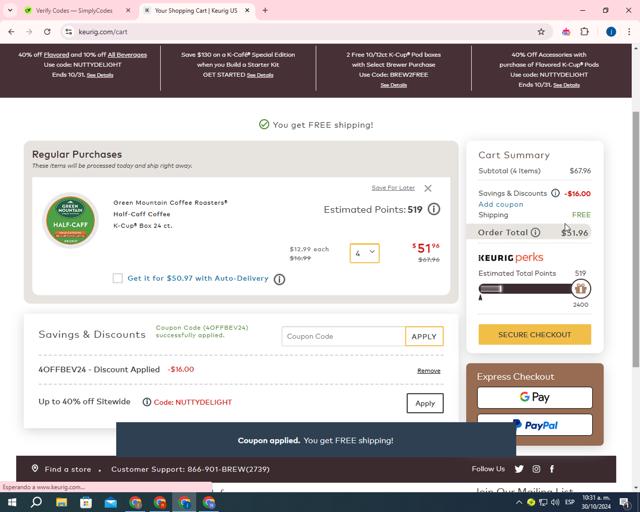This screenshot has width=640, height=512.
Task: Open Auto-Delivery info icon
Action: 279,279
